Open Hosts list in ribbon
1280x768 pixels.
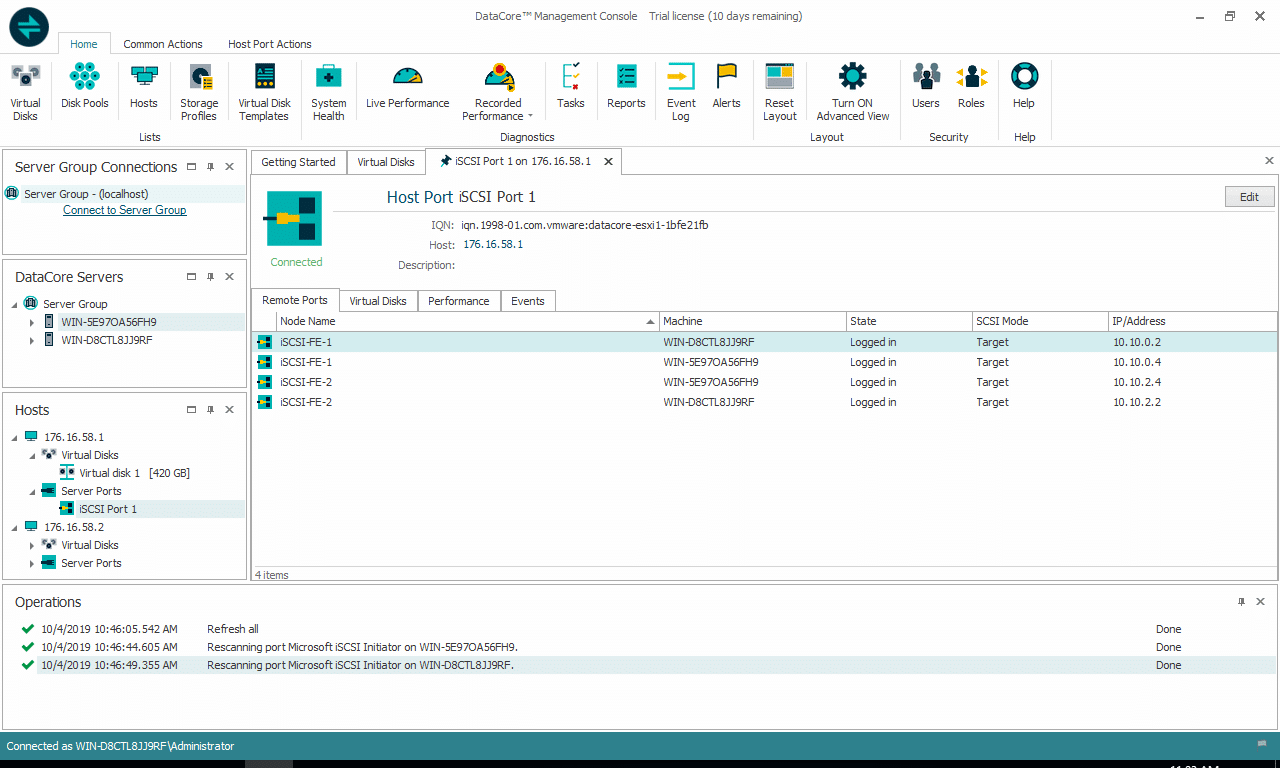144,86
